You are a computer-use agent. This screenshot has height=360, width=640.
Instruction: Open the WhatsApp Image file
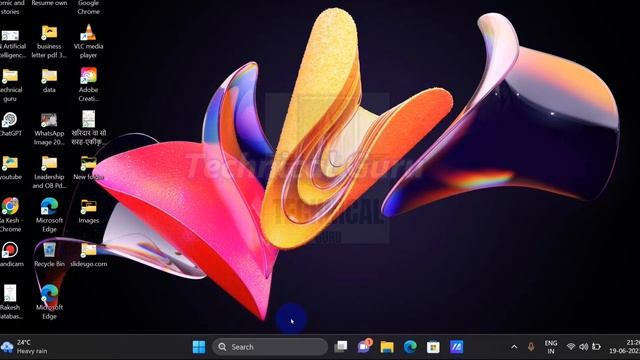point(49,128)
